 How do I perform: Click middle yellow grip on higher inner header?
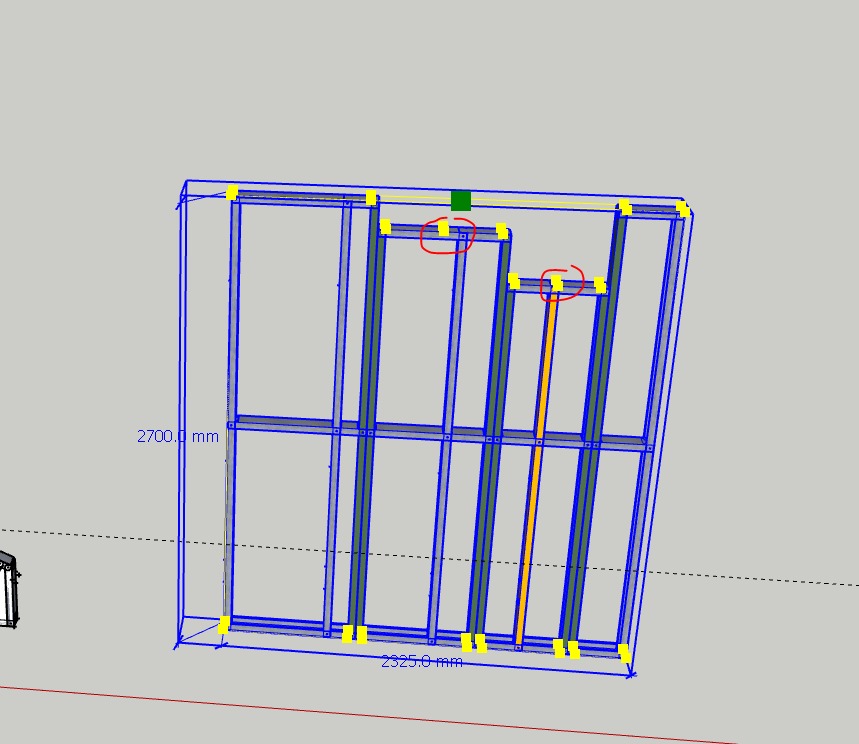[x=443, y=228]
